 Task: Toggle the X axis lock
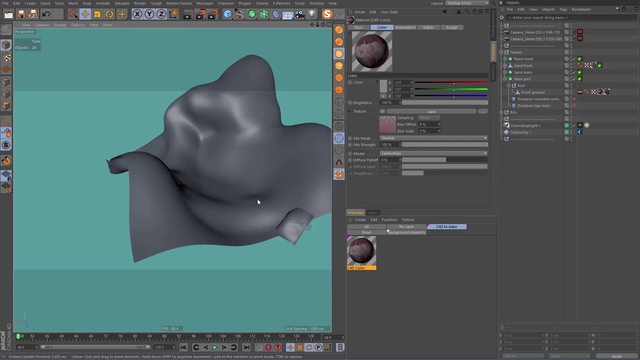(x=138, y=14)
